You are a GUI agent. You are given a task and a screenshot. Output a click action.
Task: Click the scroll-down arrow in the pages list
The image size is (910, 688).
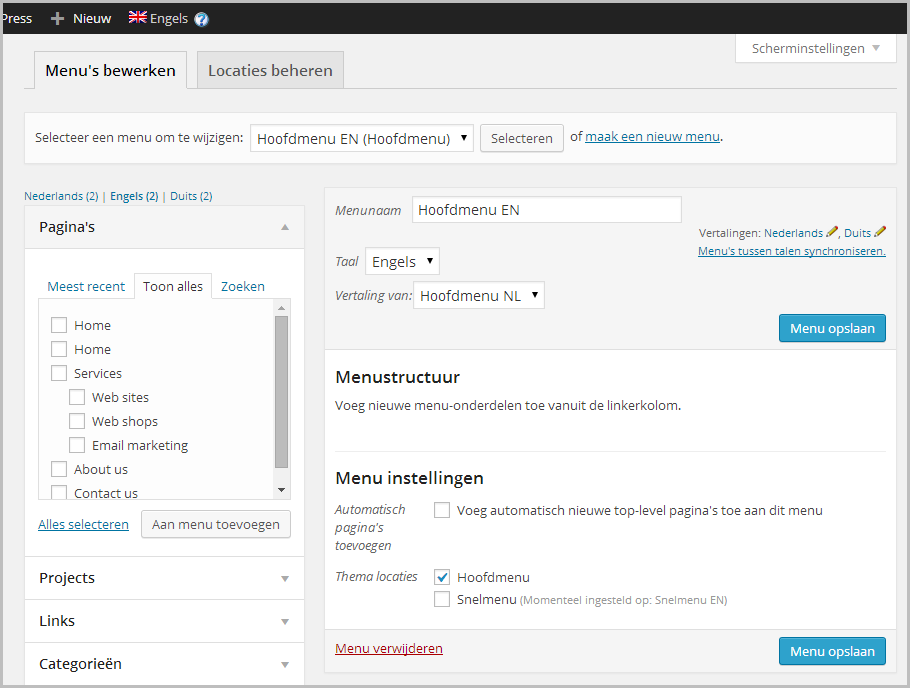pos(282,489)
